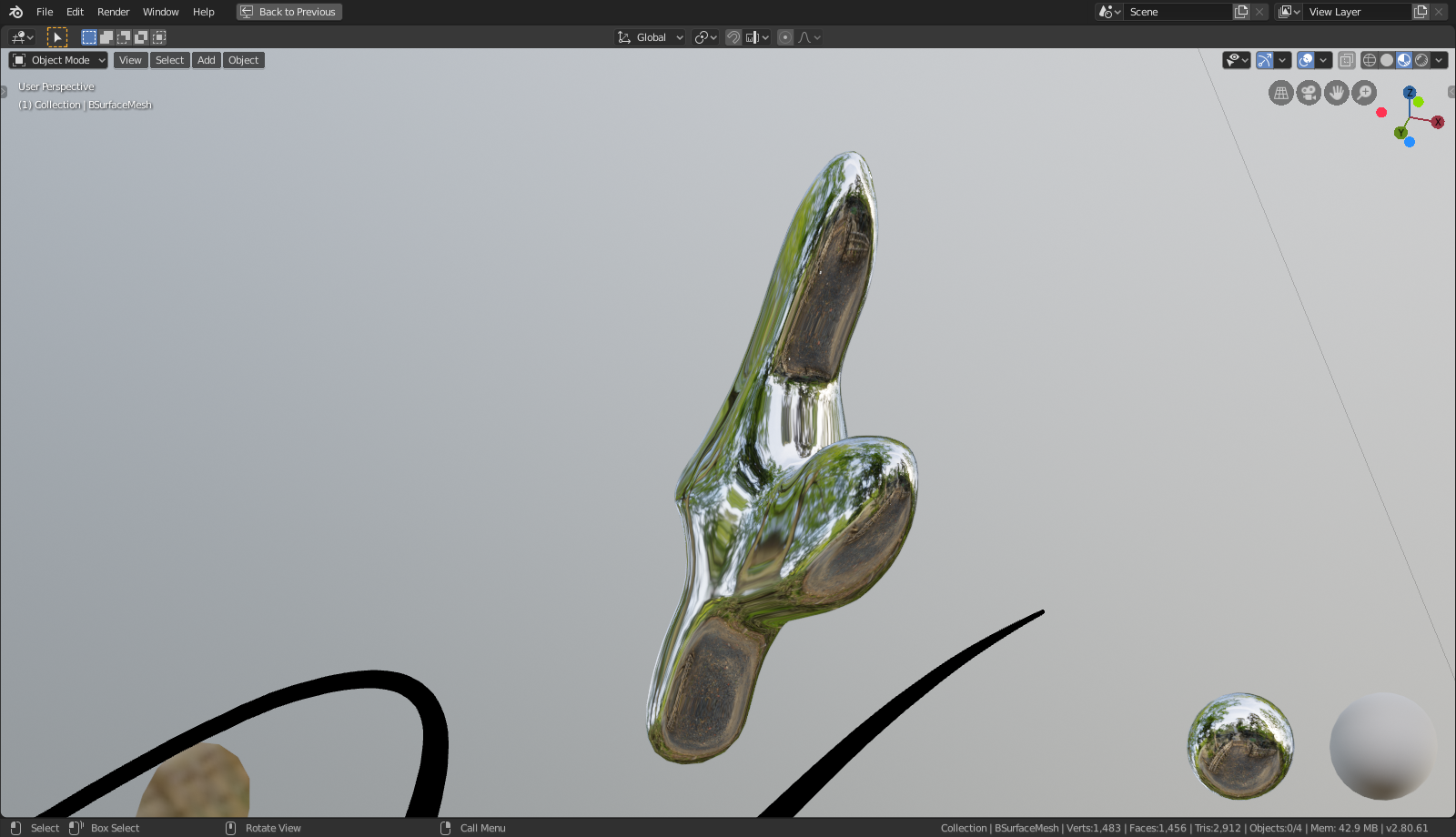Screen dimensions: 1456x837
Task: Choose the Invert selection mode icon
Action: (x=141, y=37)
